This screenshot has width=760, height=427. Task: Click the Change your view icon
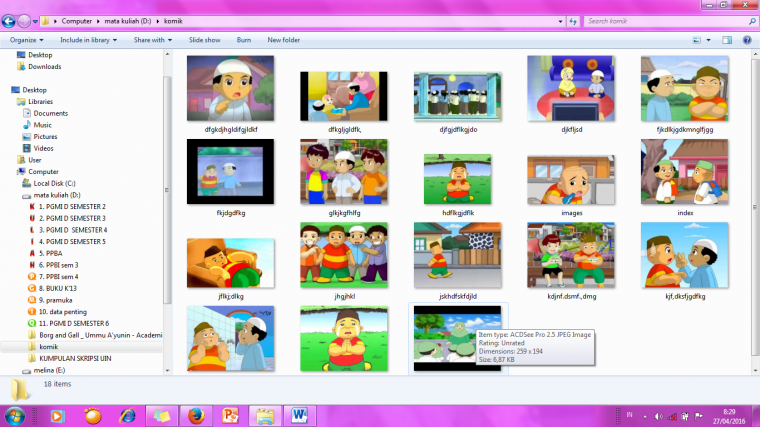tap(697, 40)
